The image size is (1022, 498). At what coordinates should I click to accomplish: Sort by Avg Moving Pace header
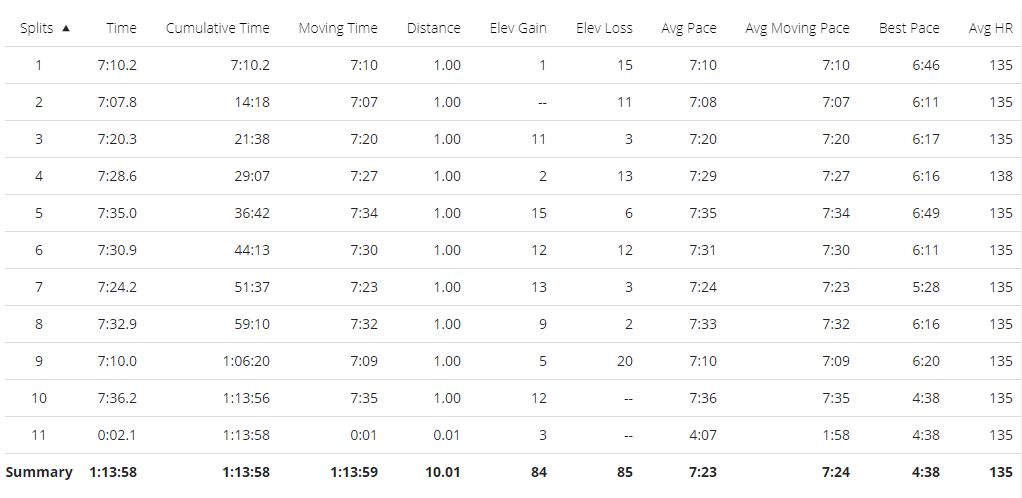click(797, 28)
